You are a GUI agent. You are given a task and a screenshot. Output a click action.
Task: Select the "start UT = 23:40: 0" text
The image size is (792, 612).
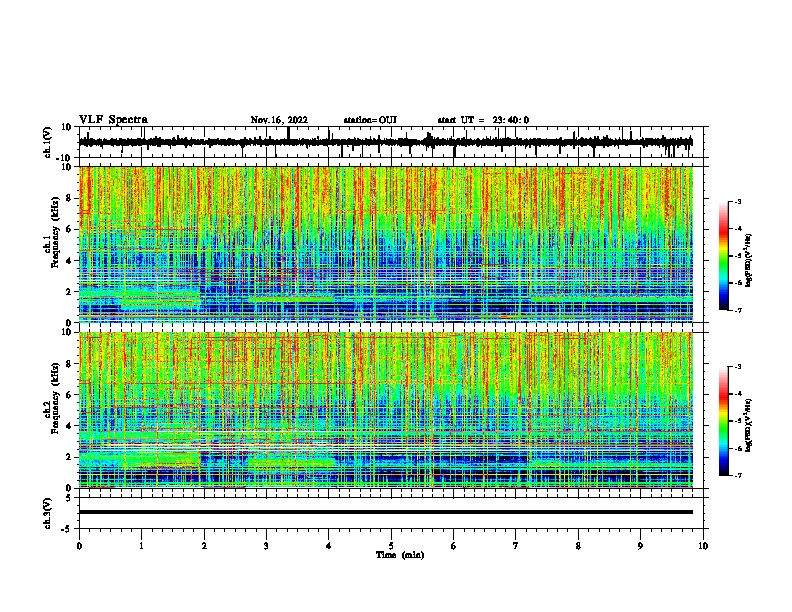483,120
